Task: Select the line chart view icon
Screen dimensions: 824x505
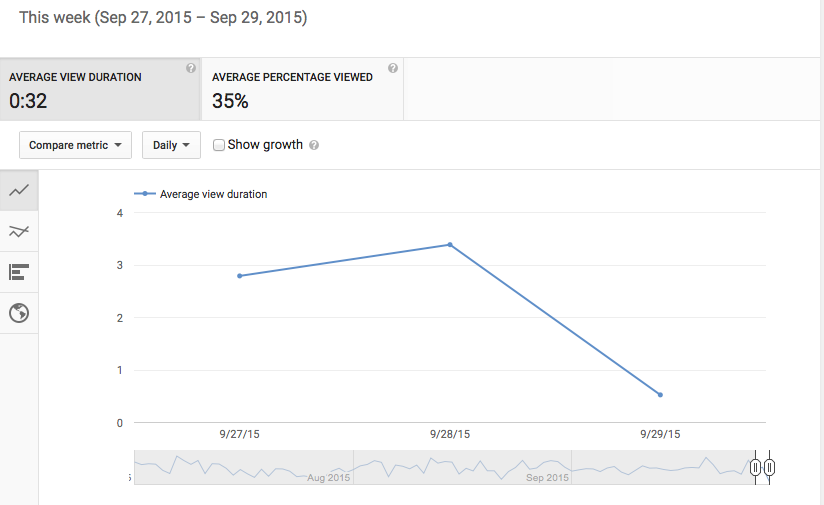Action: (x=19, y=190)
